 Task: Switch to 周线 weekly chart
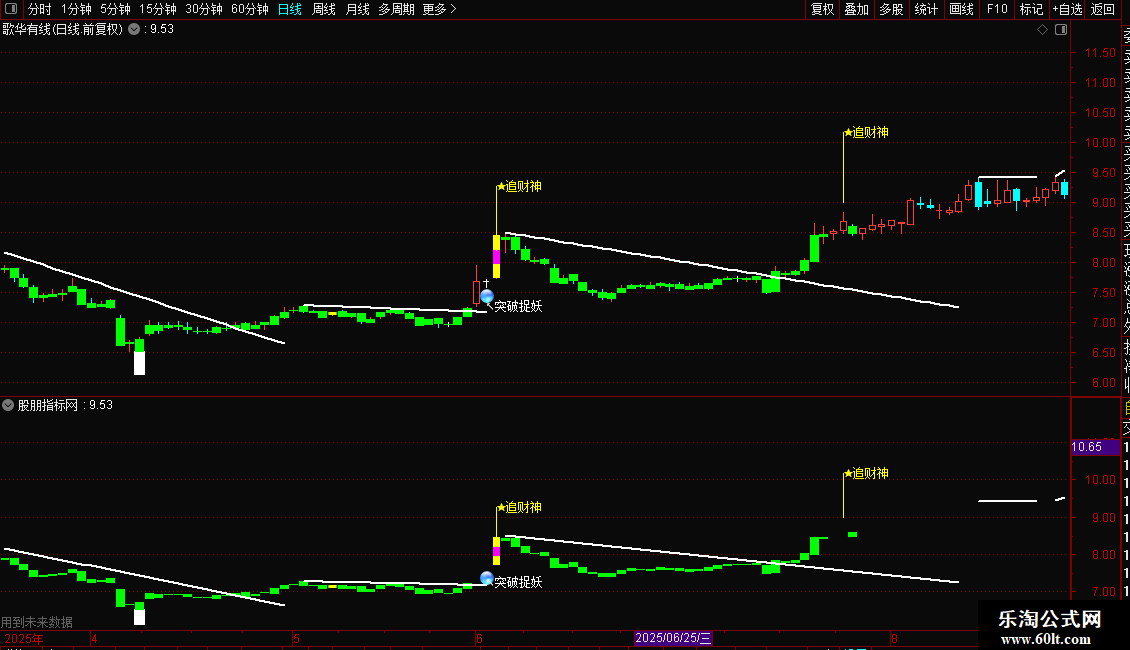pyautogui.click(x=324, y=9)
